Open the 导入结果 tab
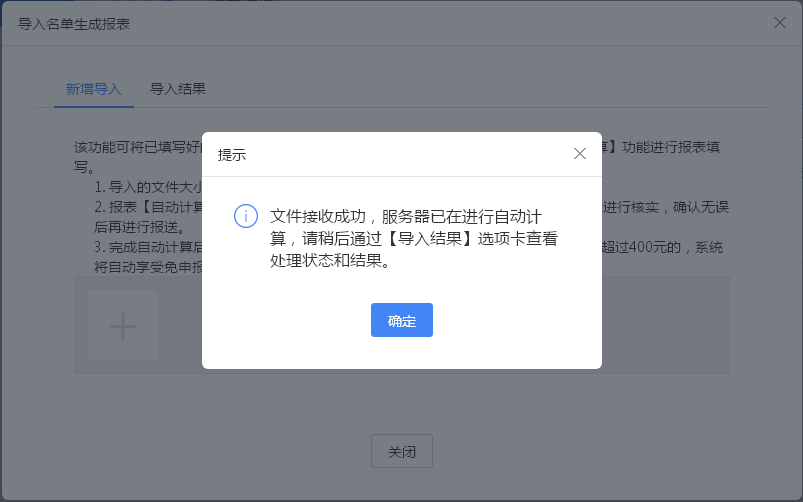 click(178, 88)
